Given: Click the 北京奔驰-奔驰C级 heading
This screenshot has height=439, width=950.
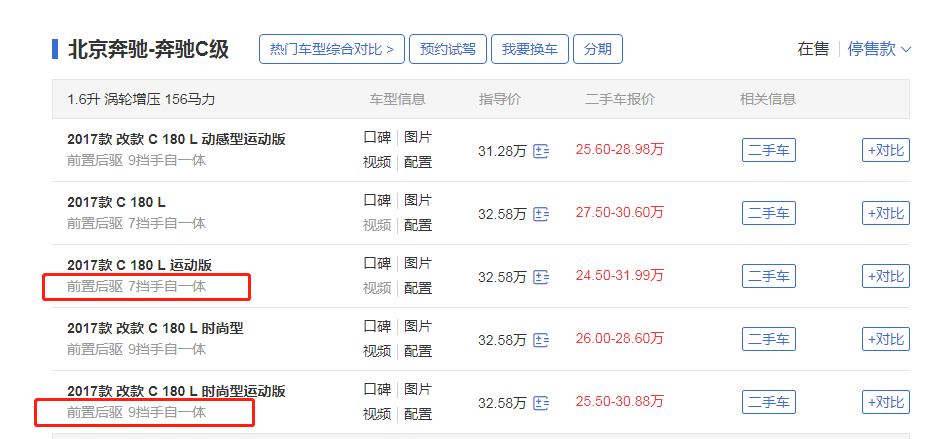Looking at the screenshot, I should click(x=148, y=49).
